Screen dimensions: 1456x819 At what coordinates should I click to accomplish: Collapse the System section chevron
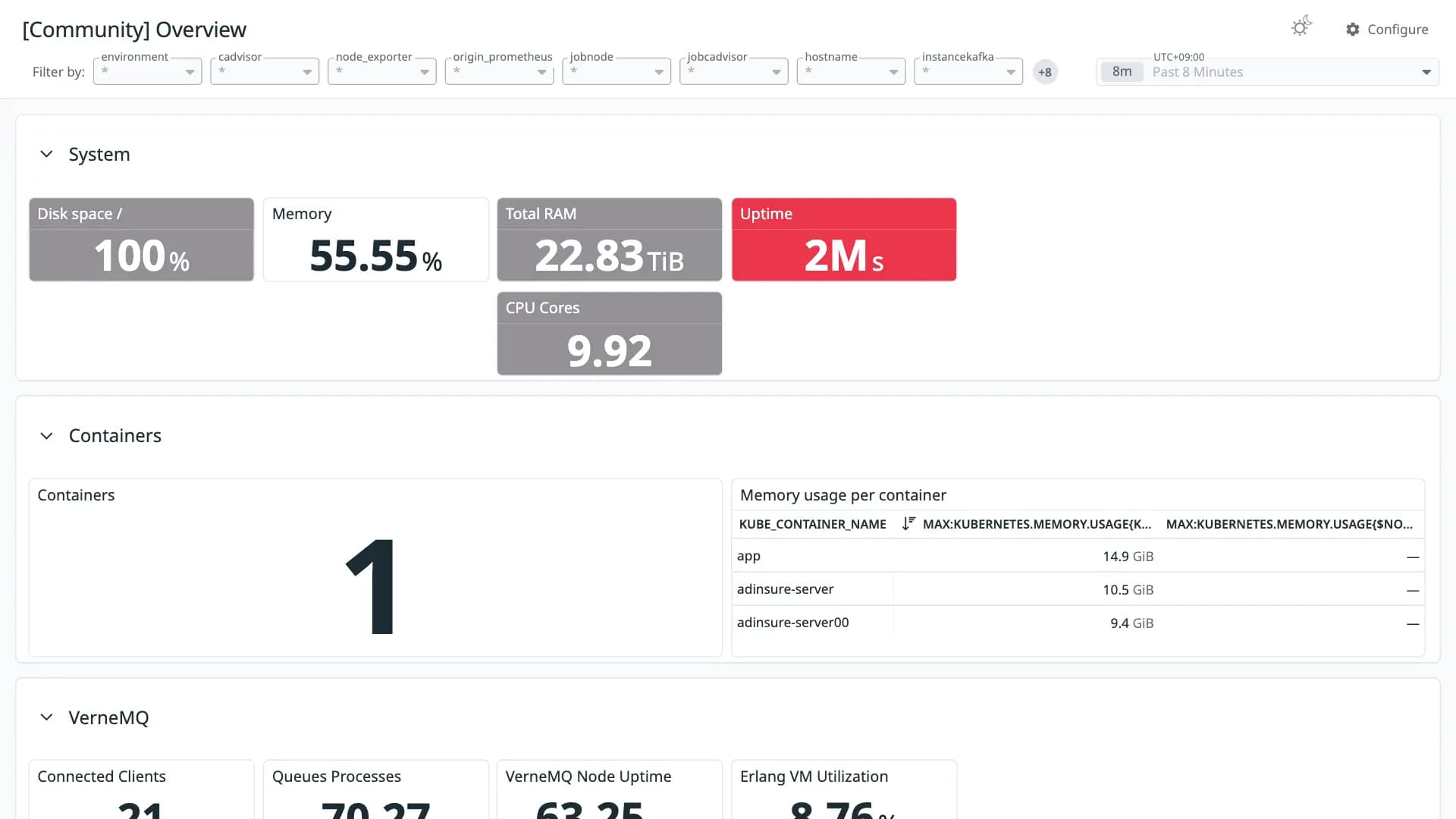(46, 154)
